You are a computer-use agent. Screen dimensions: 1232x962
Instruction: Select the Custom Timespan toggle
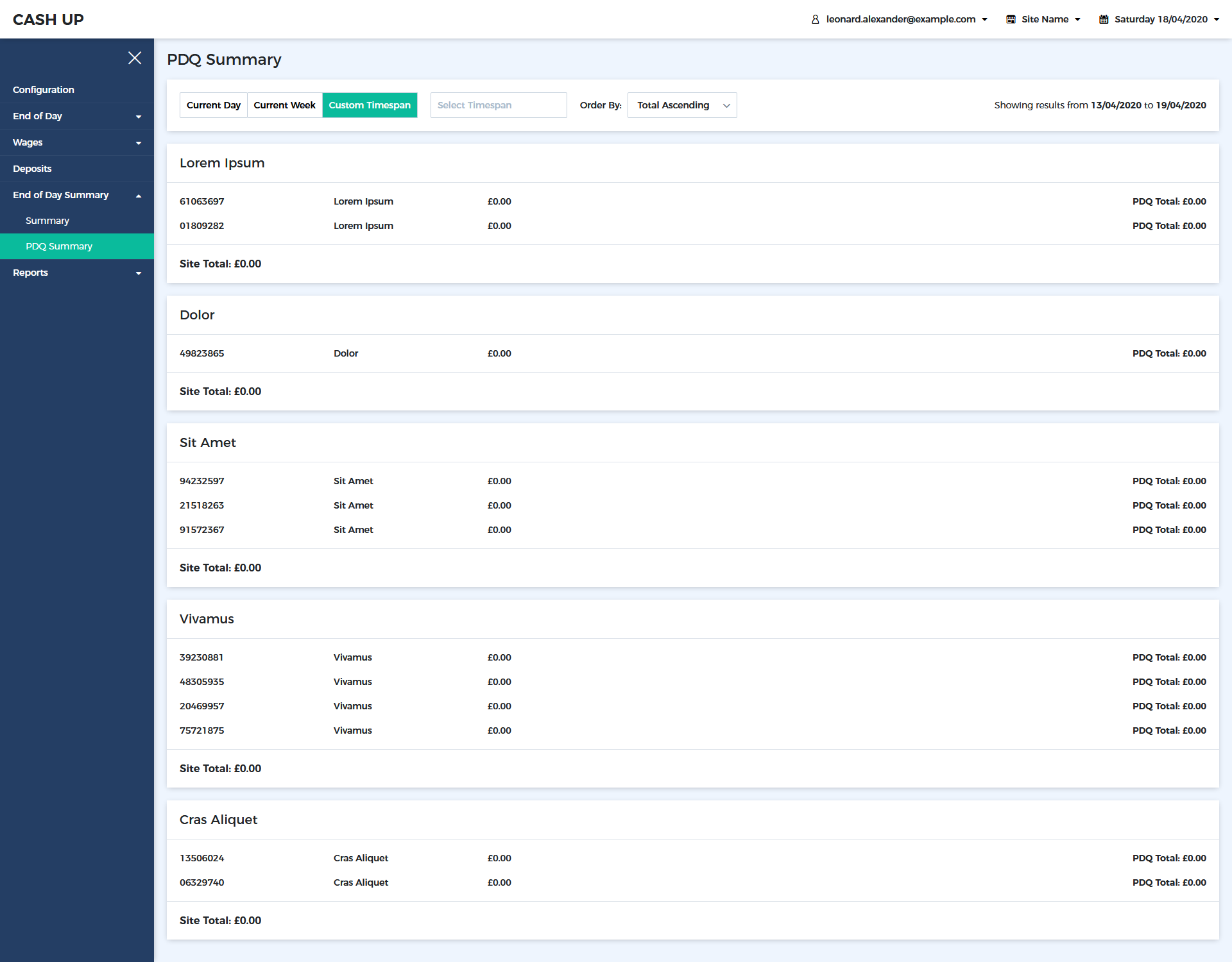370,105
